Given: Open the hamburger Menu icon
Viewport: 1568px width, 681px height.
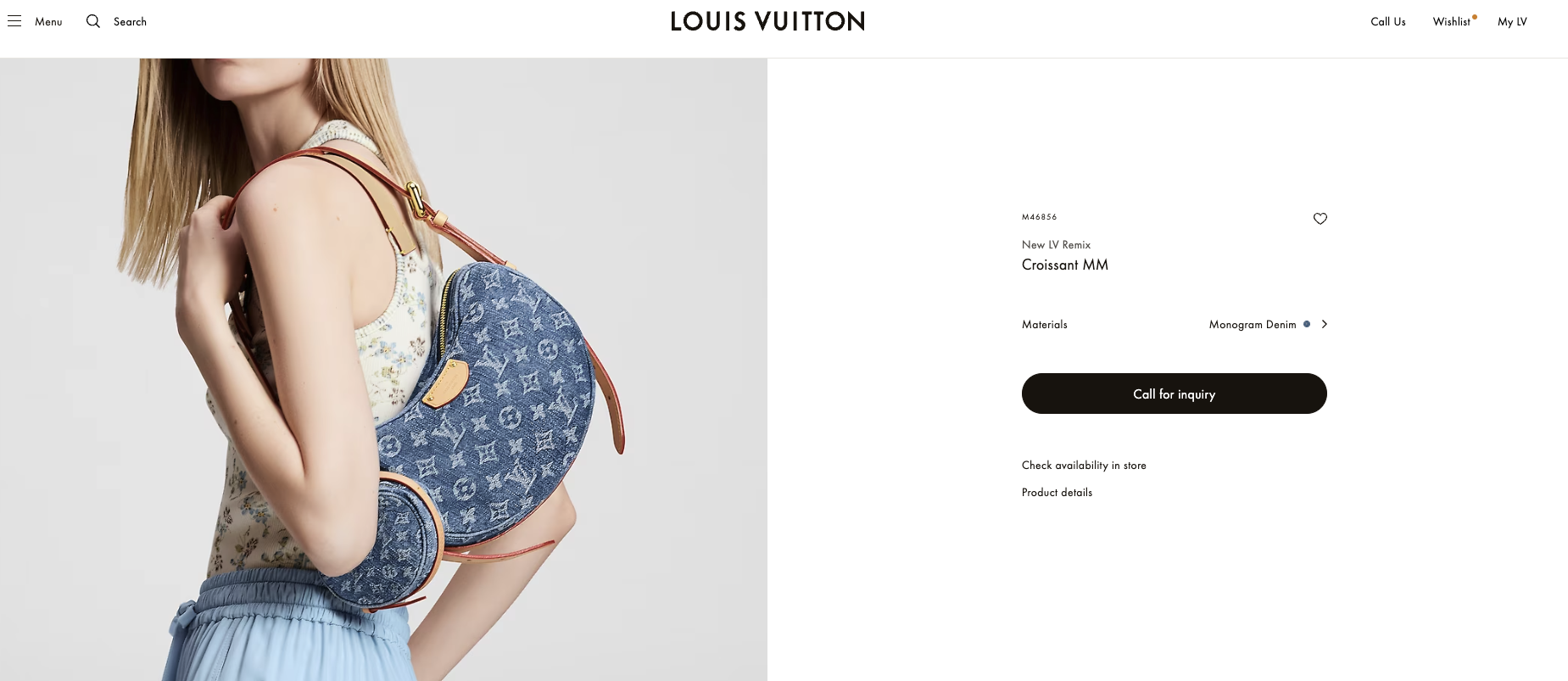Looking at the screenshot, I should [14, 21].
